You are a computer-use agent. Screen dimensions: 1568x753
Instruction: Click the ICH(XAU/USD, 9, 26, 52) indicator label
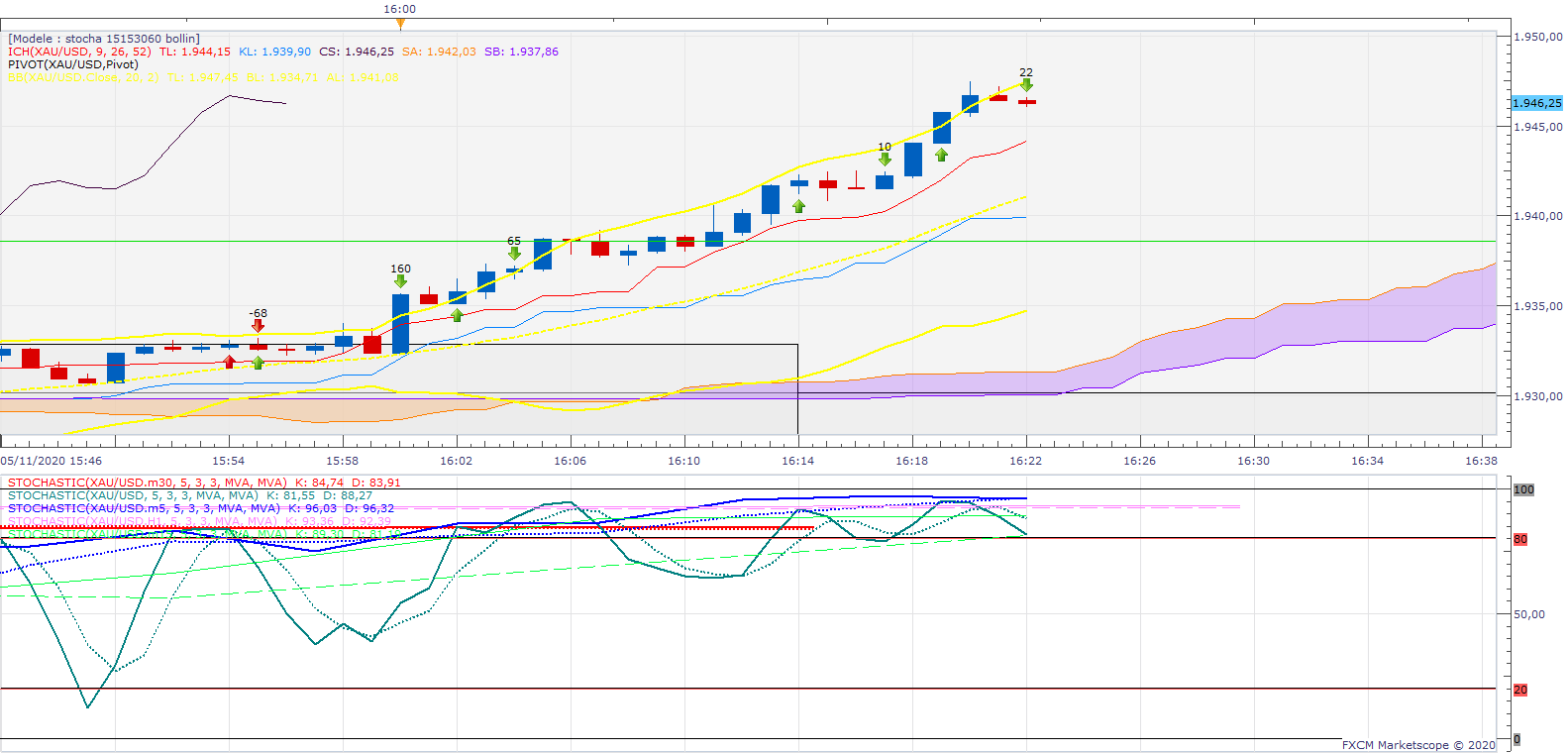(x=79, y=52)
